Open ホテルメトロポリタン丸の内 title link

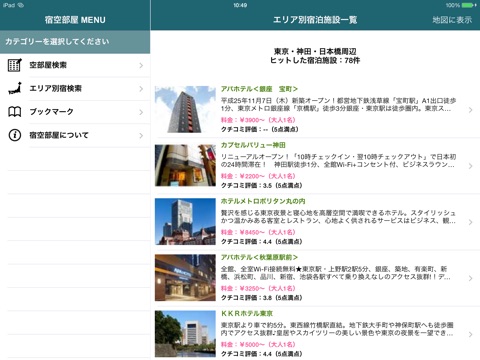[x=263, y=201]
